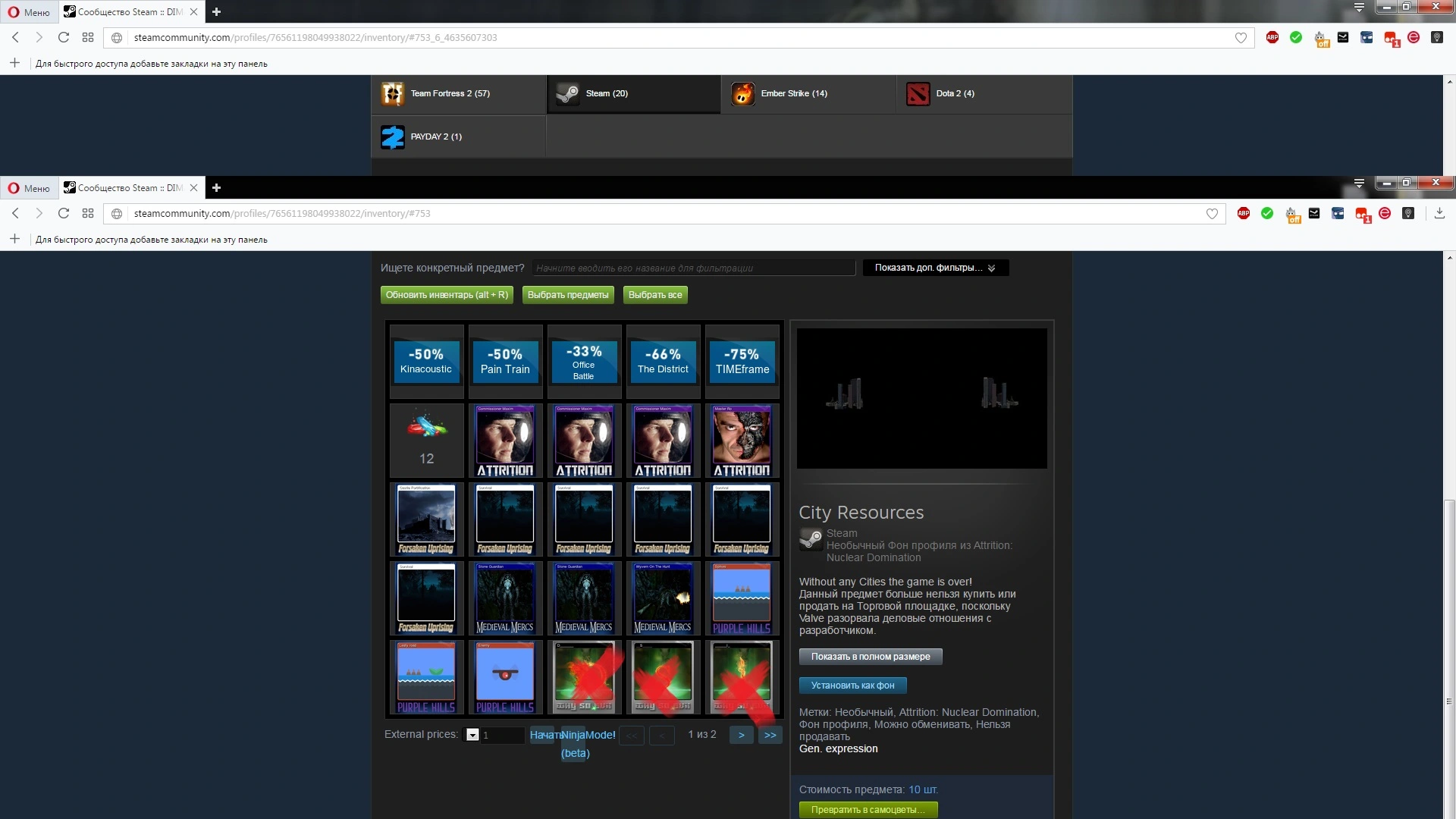The width and height of the screenshot is (1456, 819).
Task: Click green checkmark extension in lower window
Action: [1267, 214]
